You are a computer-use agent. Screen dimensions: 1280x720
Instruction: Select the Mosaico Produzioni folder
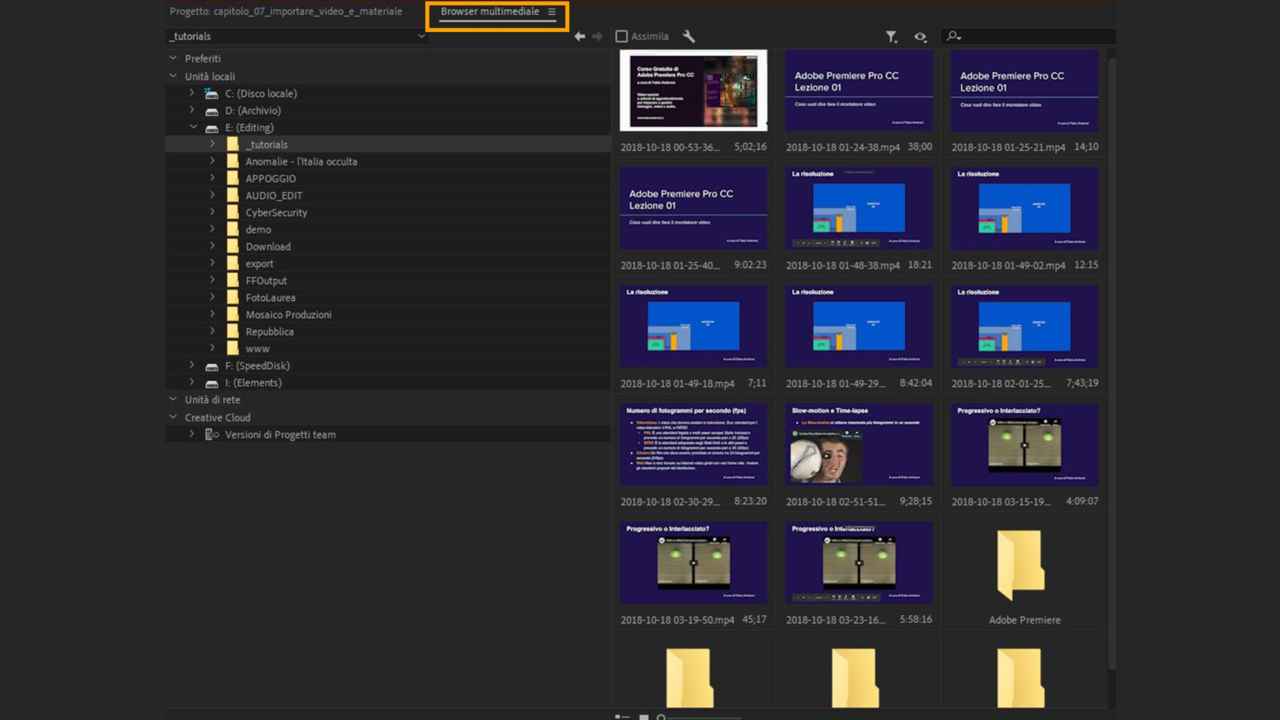pos(288,314)
